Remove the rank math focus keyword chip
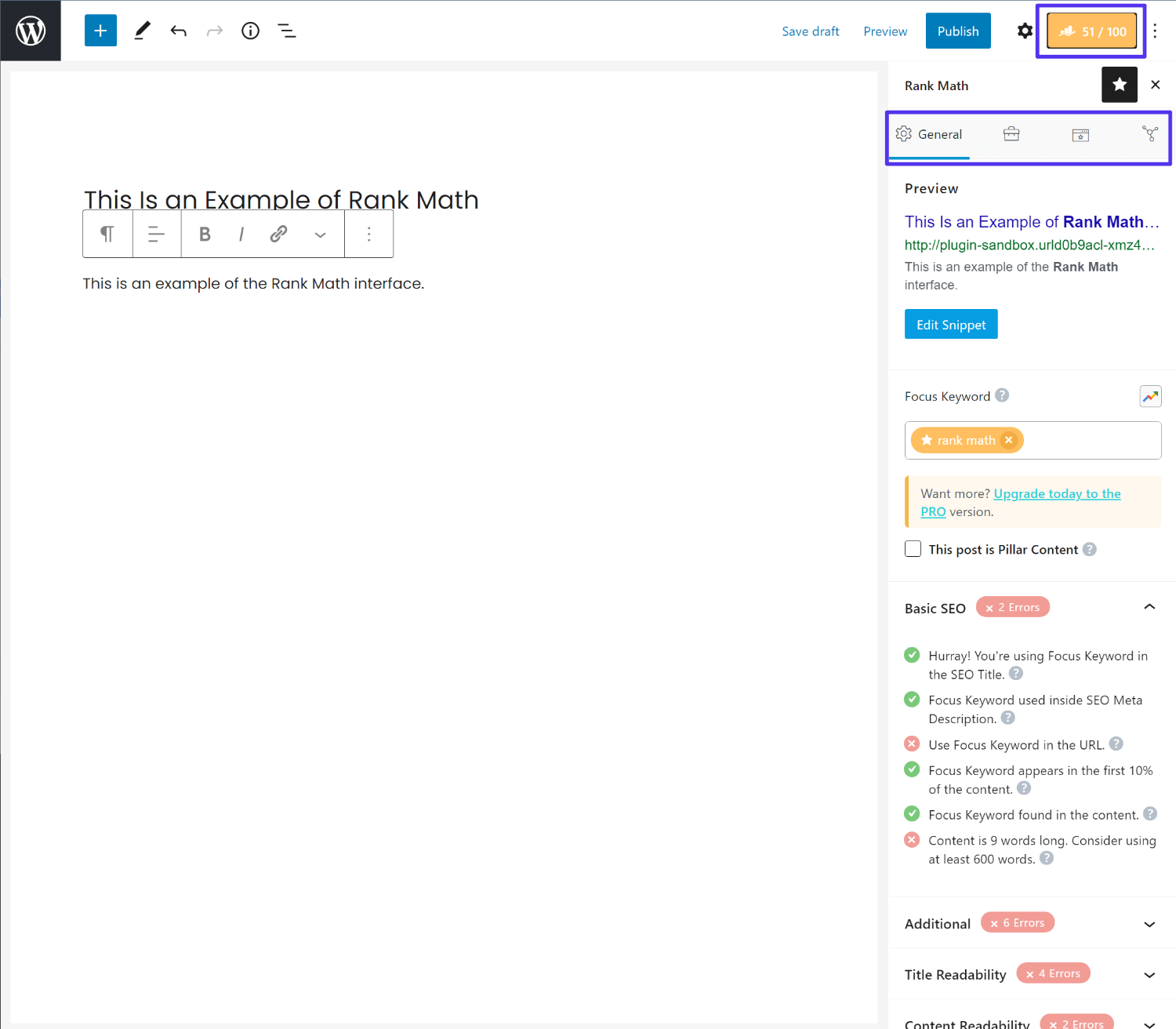The width and height of the screenshot is (1176, 1029). coord(1009,440)
